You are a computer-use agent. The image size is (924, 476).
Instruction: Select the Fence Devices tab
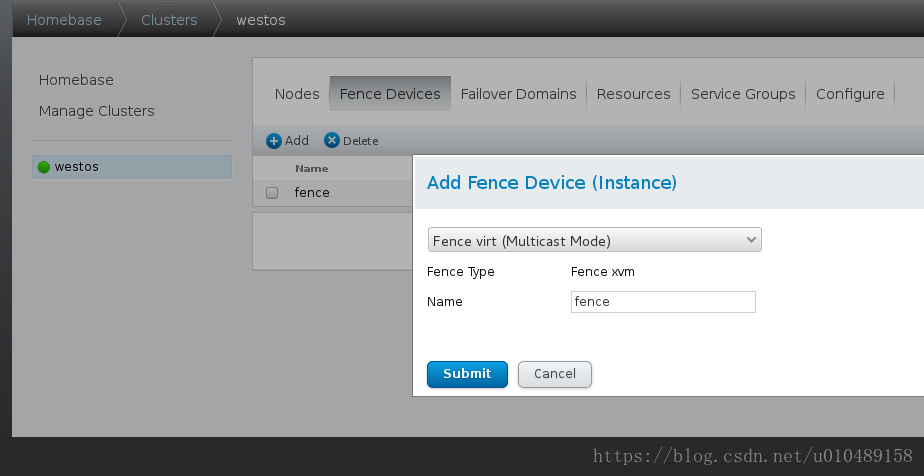390,94
